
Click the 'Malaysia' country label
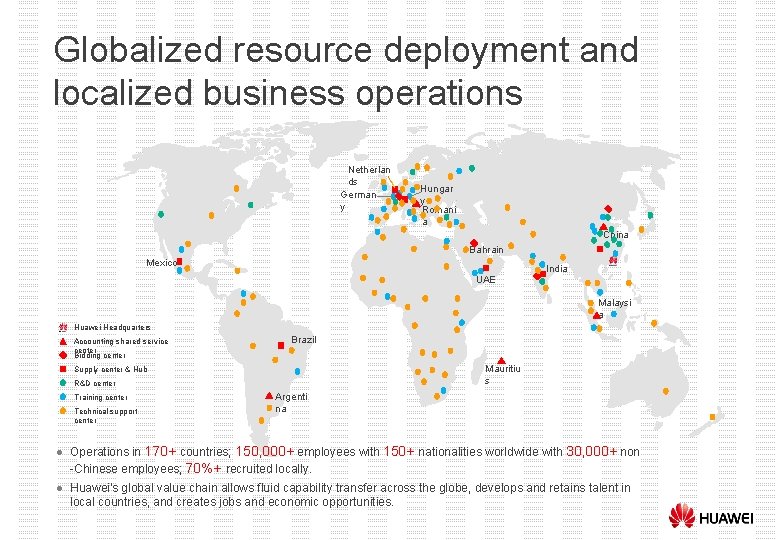pyautogui.click(x=614, y=308)
